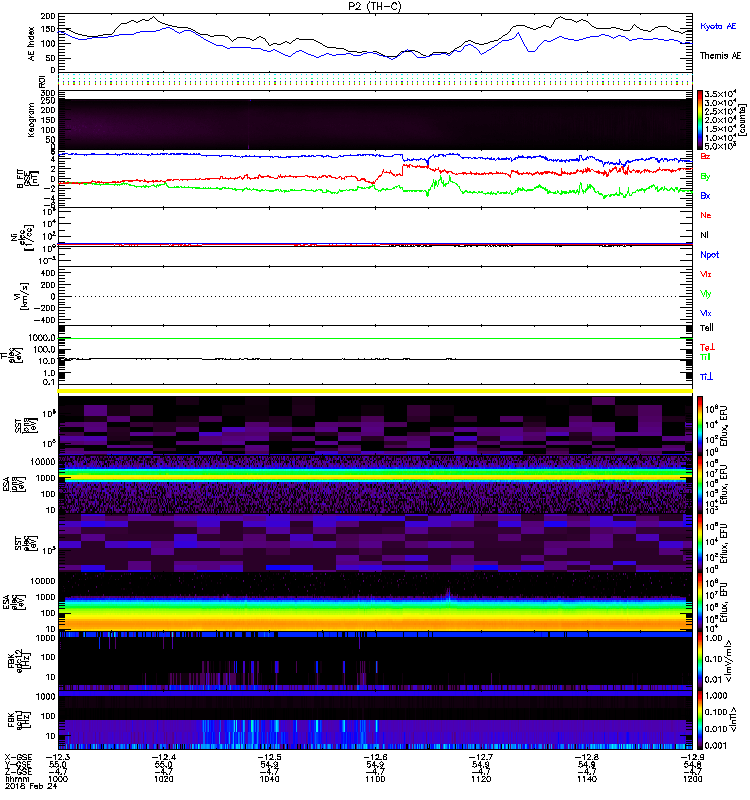Image resolution: width=750 pixels, height=800 pixels.
Task: Click the B_FIT GSE [nT] axis label
Action: (x=28, y=179)
